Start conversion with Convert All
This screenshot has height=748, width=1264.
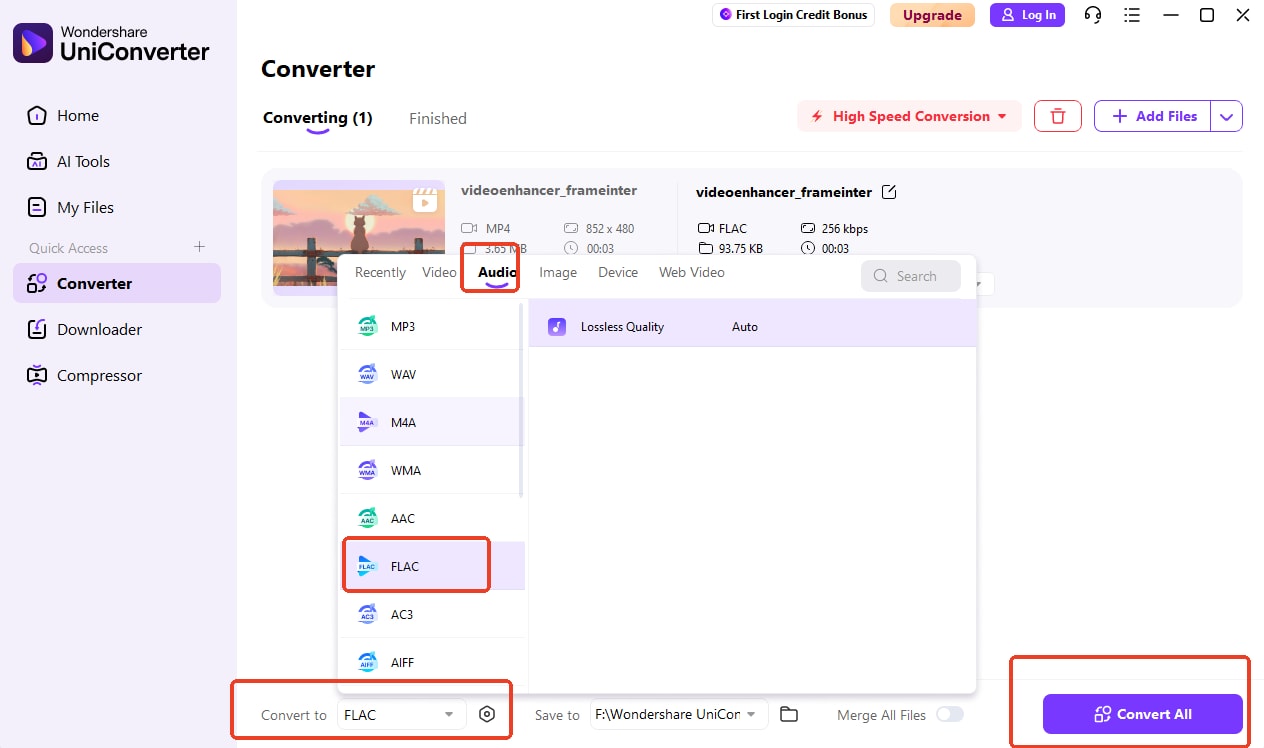click(1141, 714)
